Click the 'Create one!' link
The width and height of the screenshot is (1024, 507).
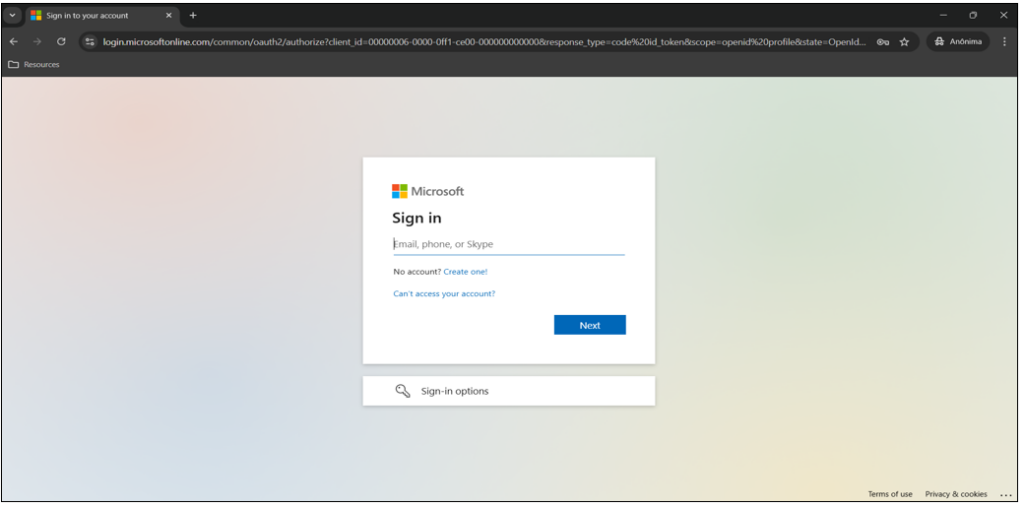coord(465,272)
